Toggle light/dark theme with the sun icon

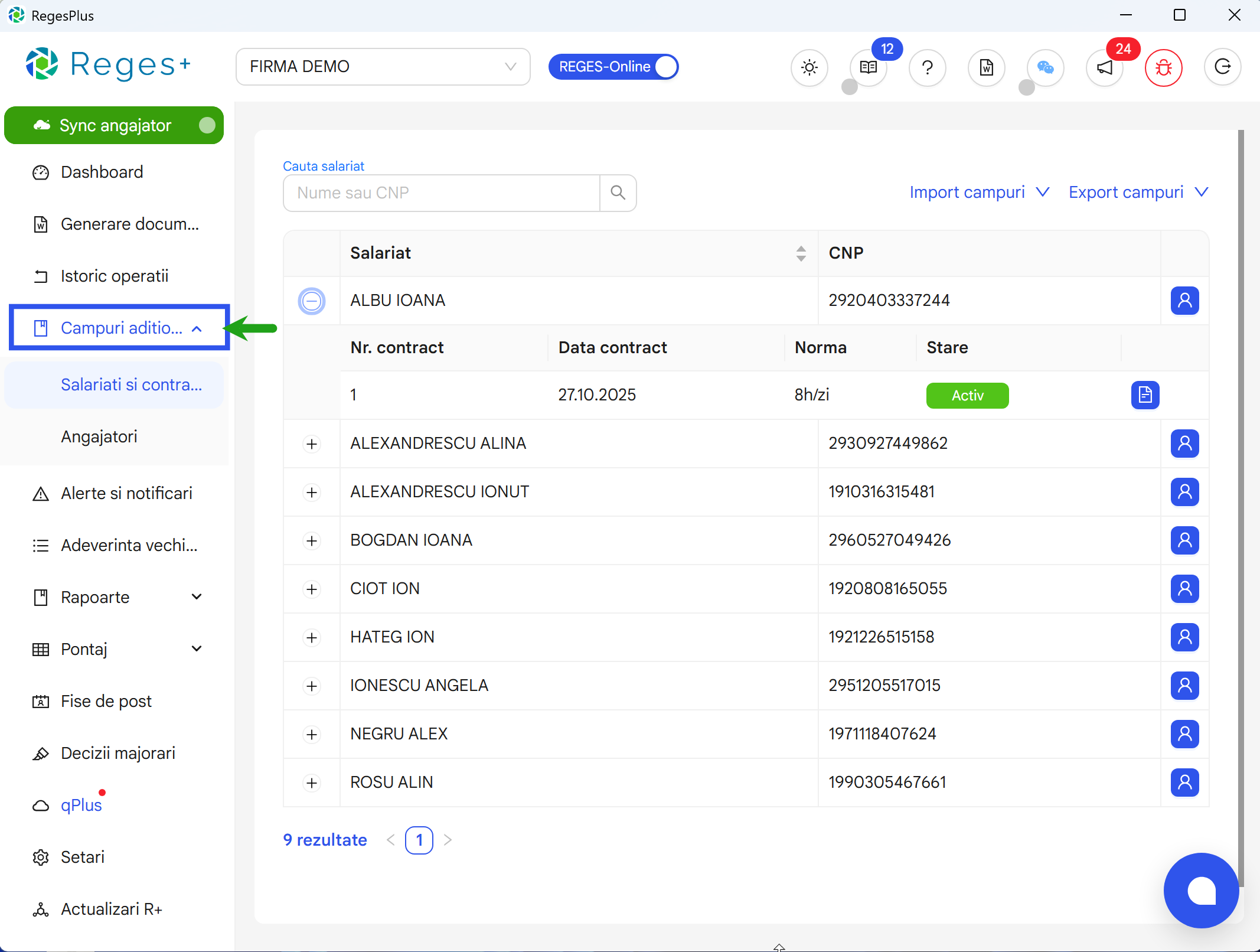809,67
